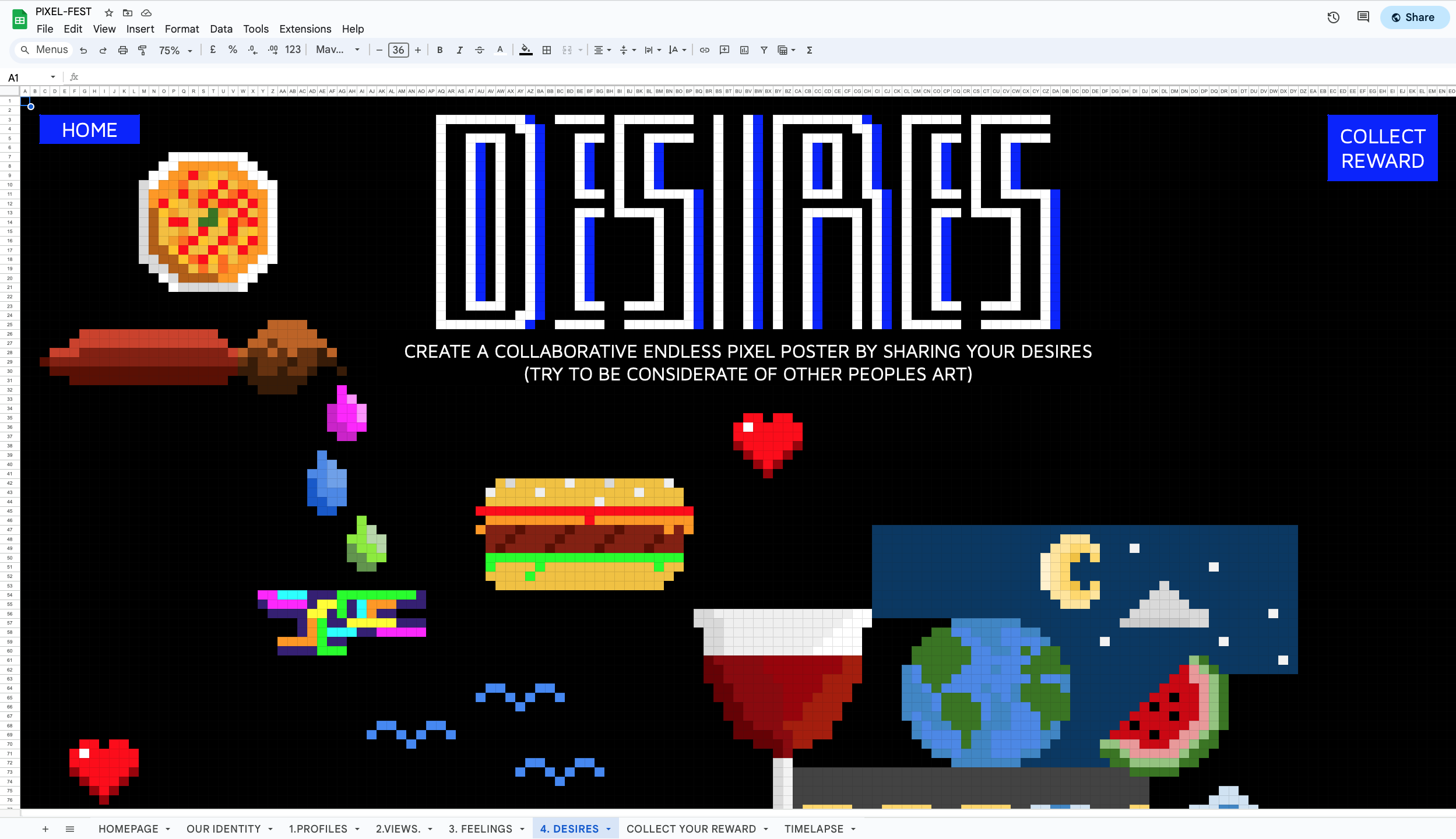Open the comments history icon
The width and height of the screenshot is (1456, 839).
click(1363, 17)
